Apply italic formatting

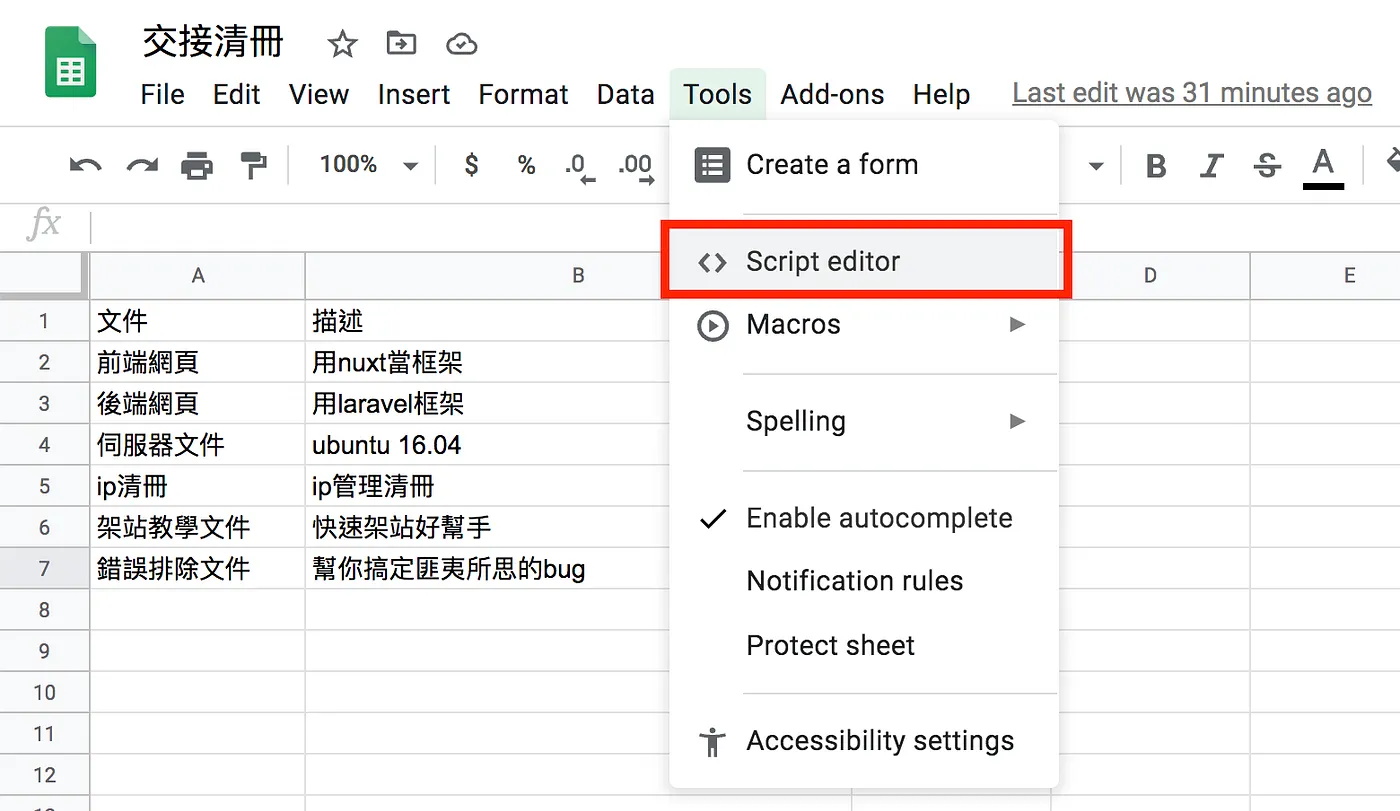tap(1212, 165)
